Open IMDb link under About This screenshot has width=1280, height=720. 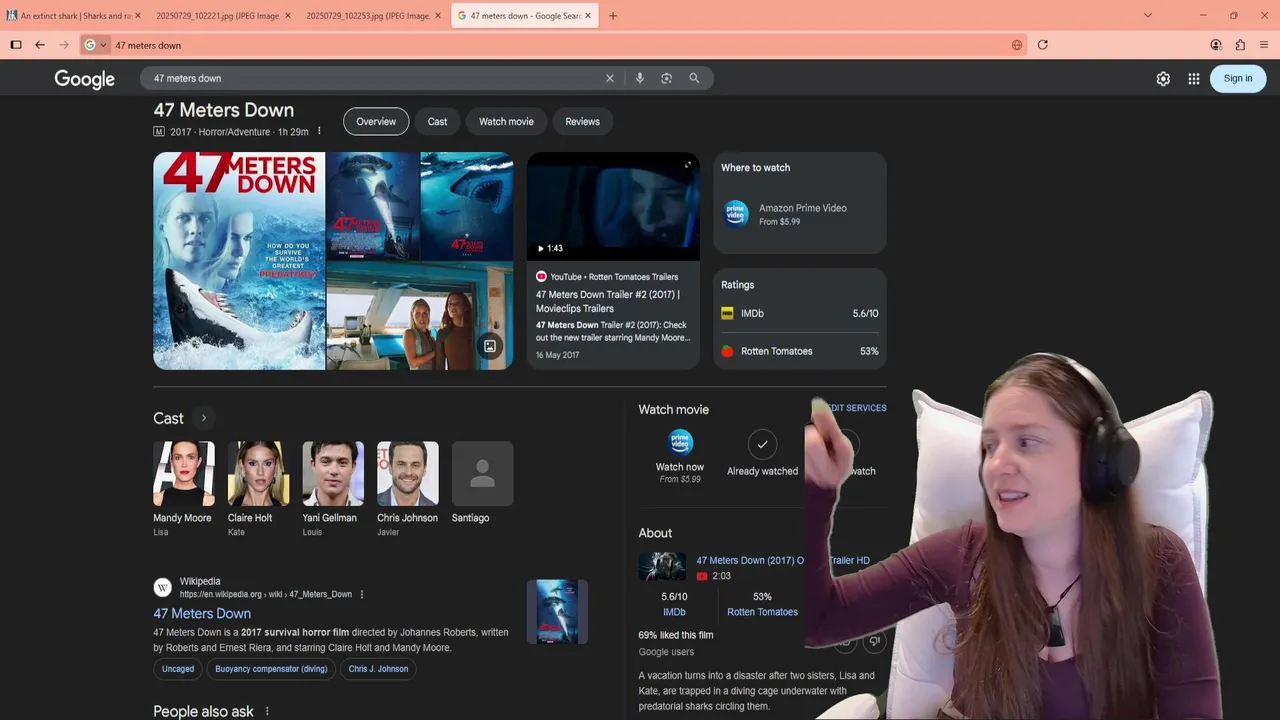(x=674, y=612)
